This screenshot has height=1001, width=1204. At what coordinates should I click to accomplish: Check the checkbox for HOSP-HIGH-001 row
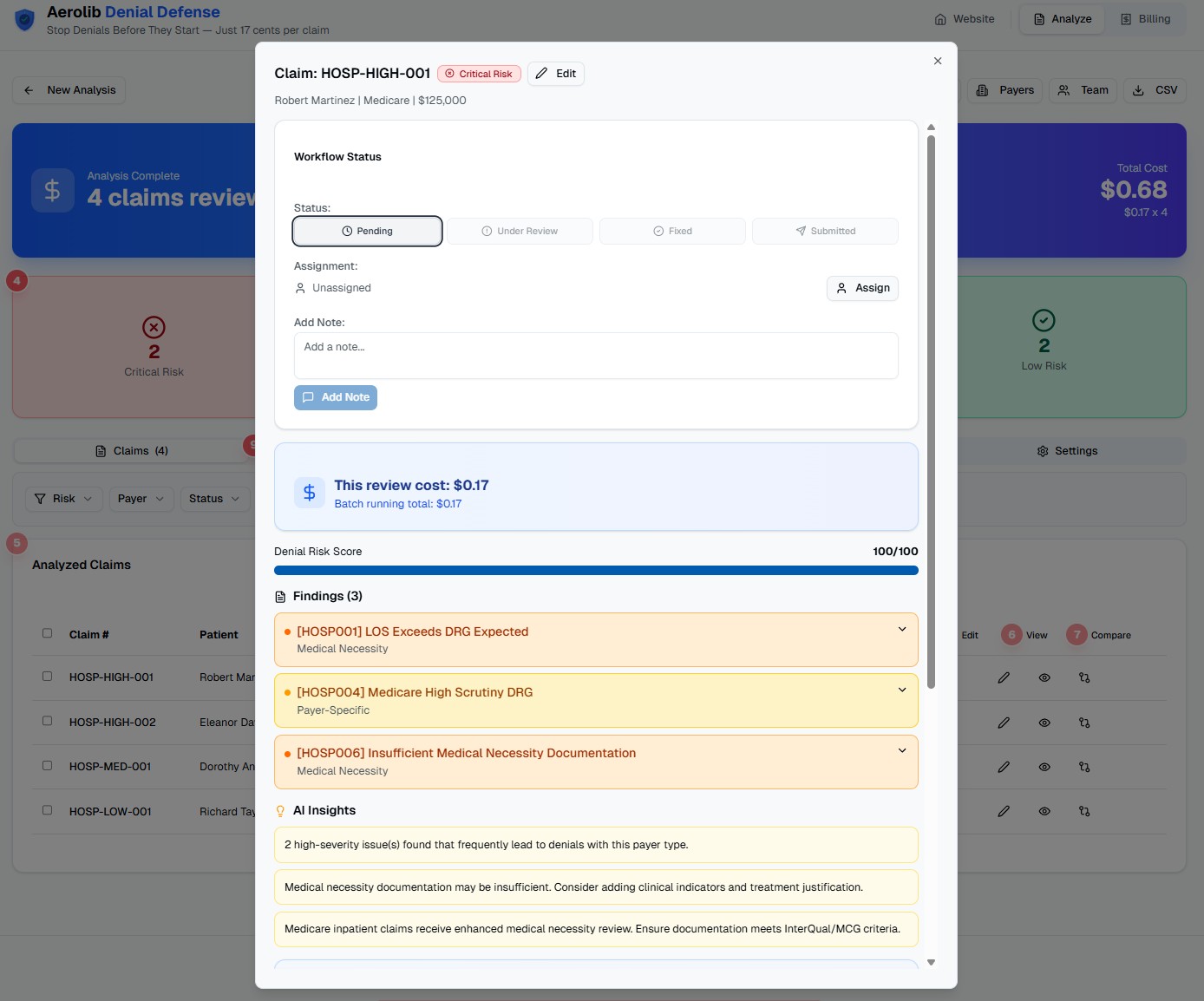point(47,676)
